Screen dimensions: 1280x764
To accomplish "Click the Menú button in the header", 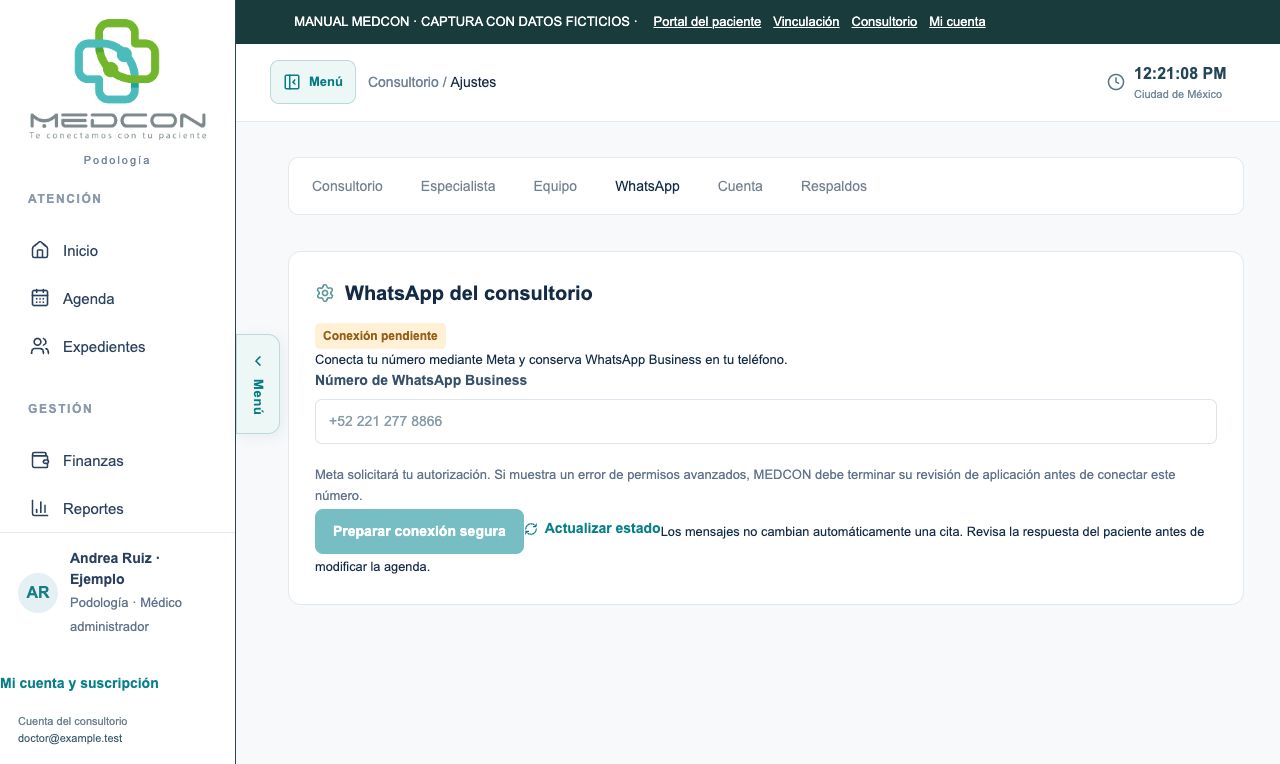I will pyautogui.click(x=313, y=82).
